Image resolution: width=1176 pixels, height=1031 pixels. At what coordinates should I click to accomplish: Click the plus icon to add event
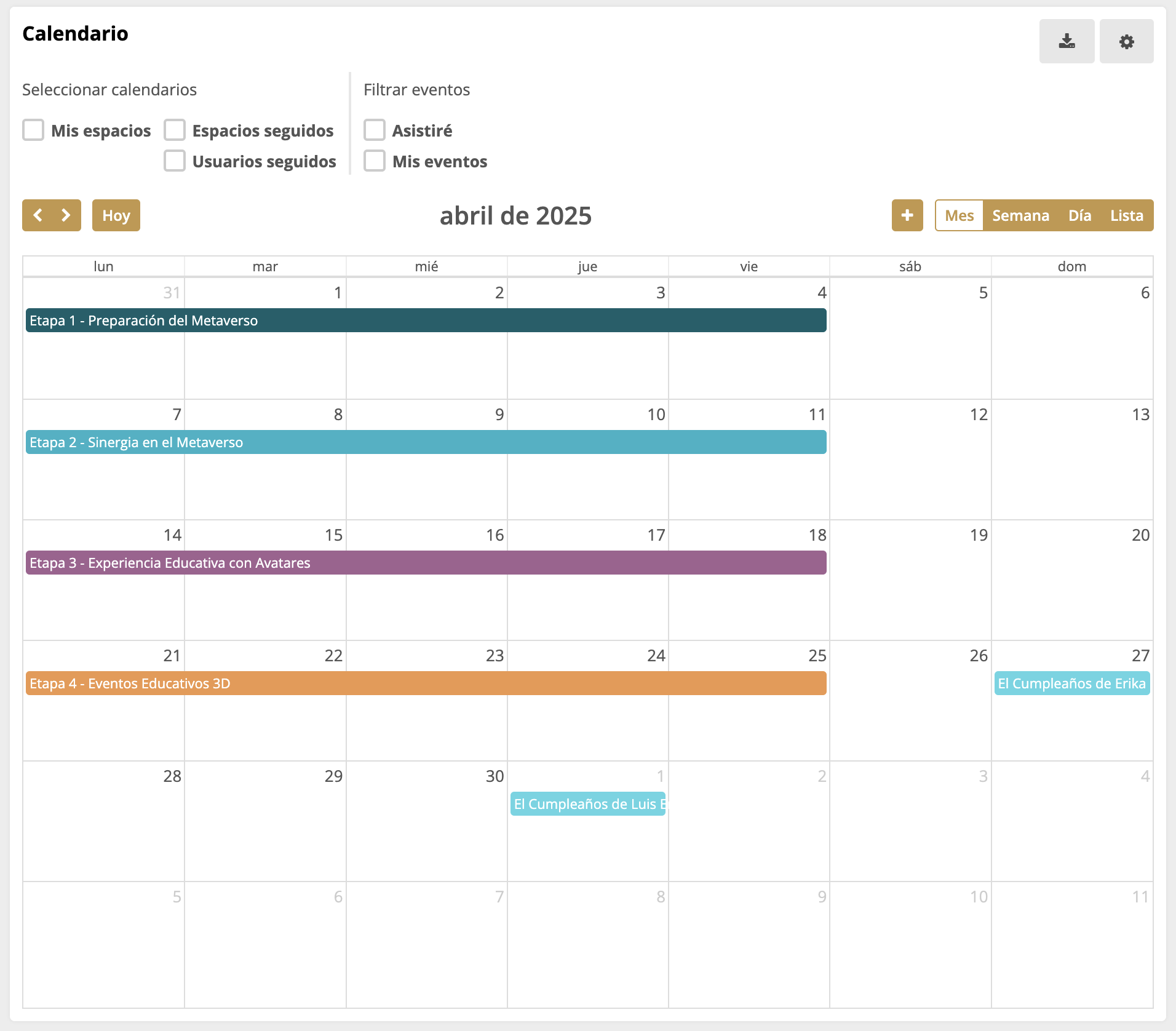tap(907, 215)
